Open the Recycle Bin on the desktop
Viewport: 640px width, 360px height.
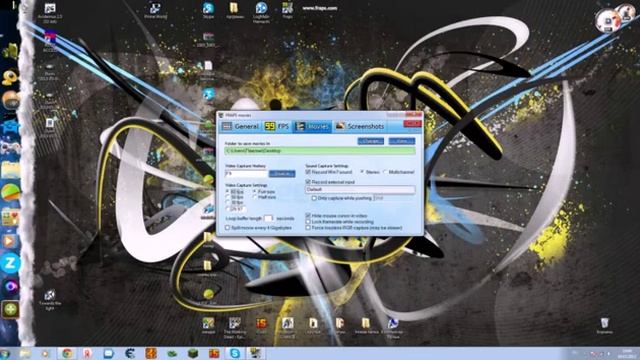click(x=604, y=325)
